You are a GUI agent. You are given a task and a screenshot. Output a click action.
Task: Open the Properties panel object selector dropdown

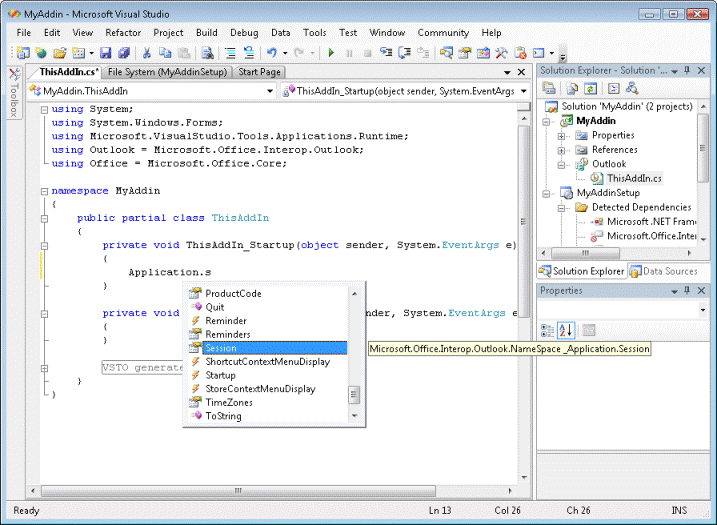coord(703,310)
